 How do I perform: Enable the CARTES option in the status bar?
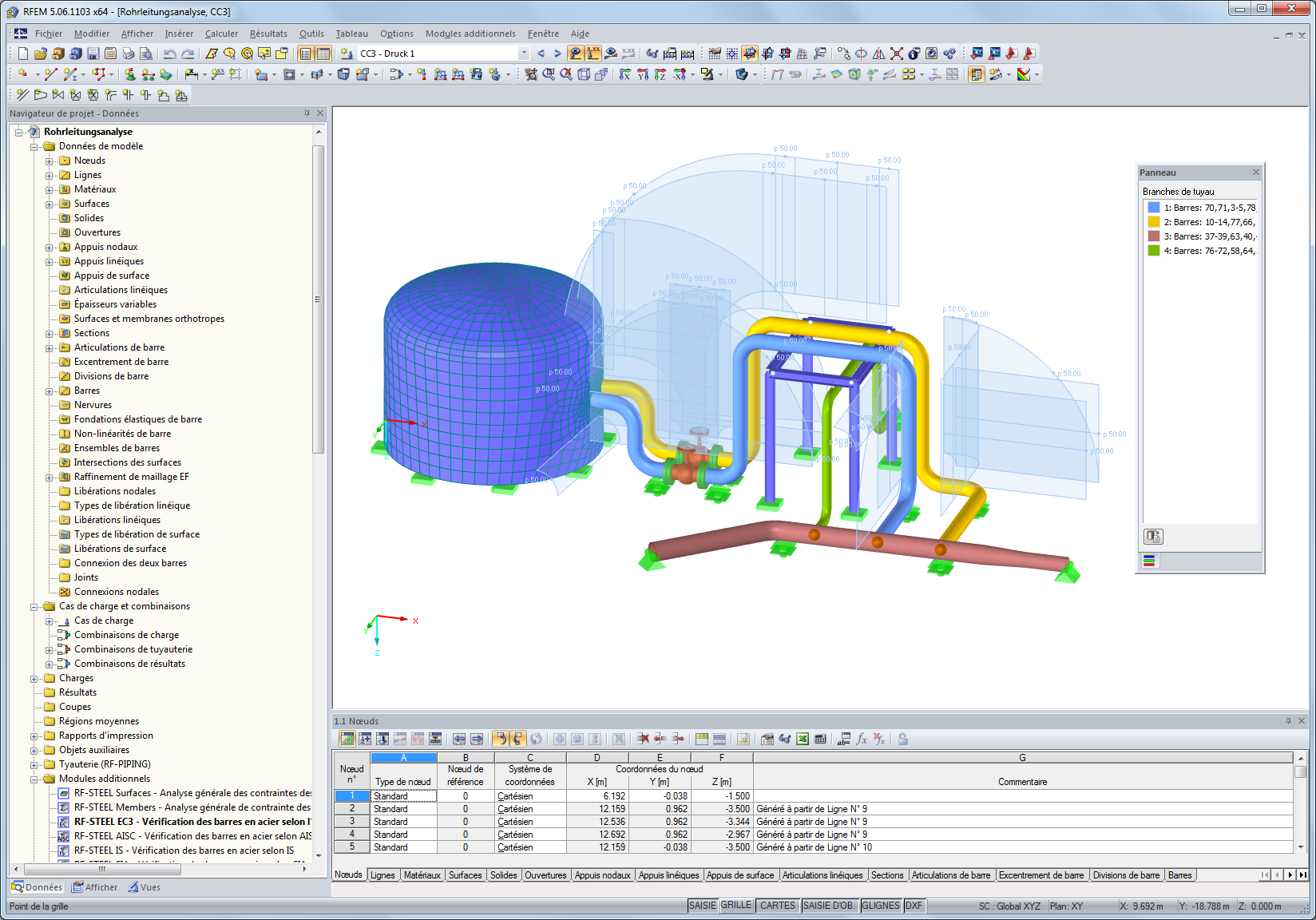pyautogui.click(x=777, y=905)
